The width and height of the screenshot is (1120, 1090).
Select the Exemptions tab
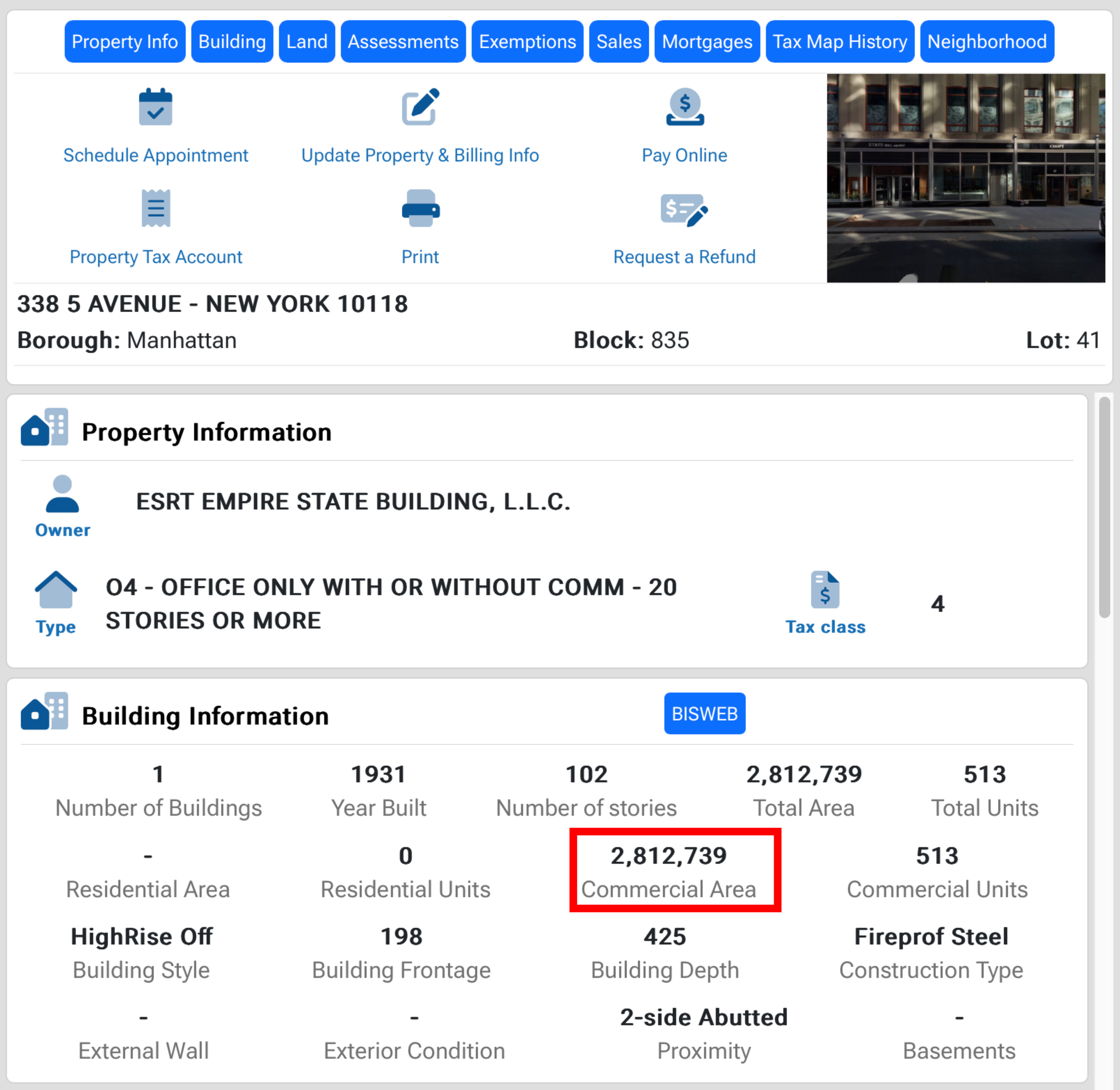coord(527,42)
